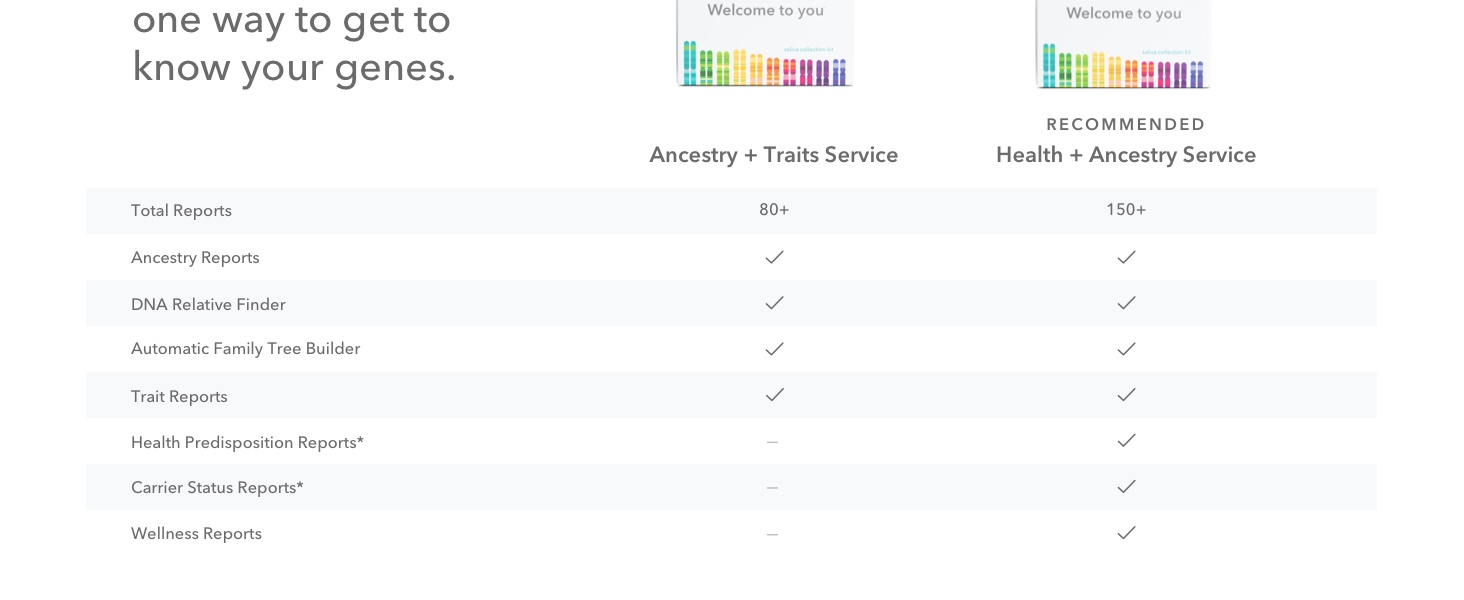Screen dimensions: 1464x600
Task: Click Trait Reports checkmark under Health + Ancestry
Action: 1126,395
